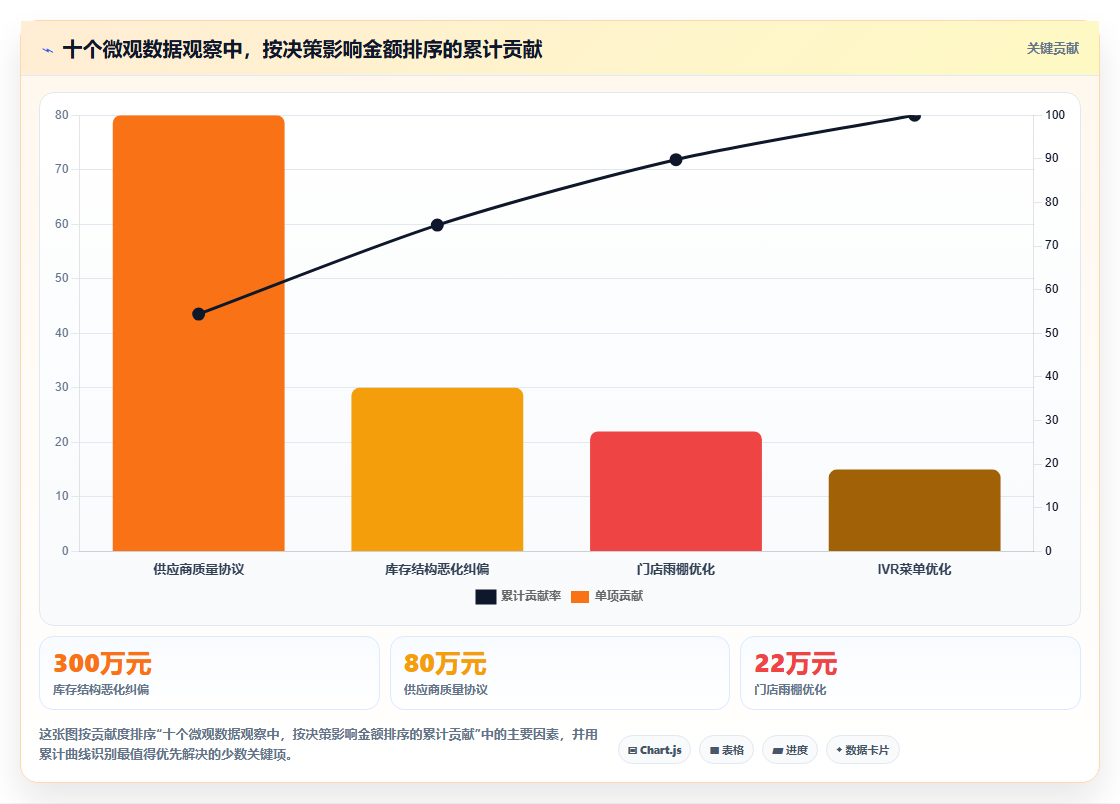
Task: Click the orange 供应商质量协议 bar
Action: click(x=199, y=333)
